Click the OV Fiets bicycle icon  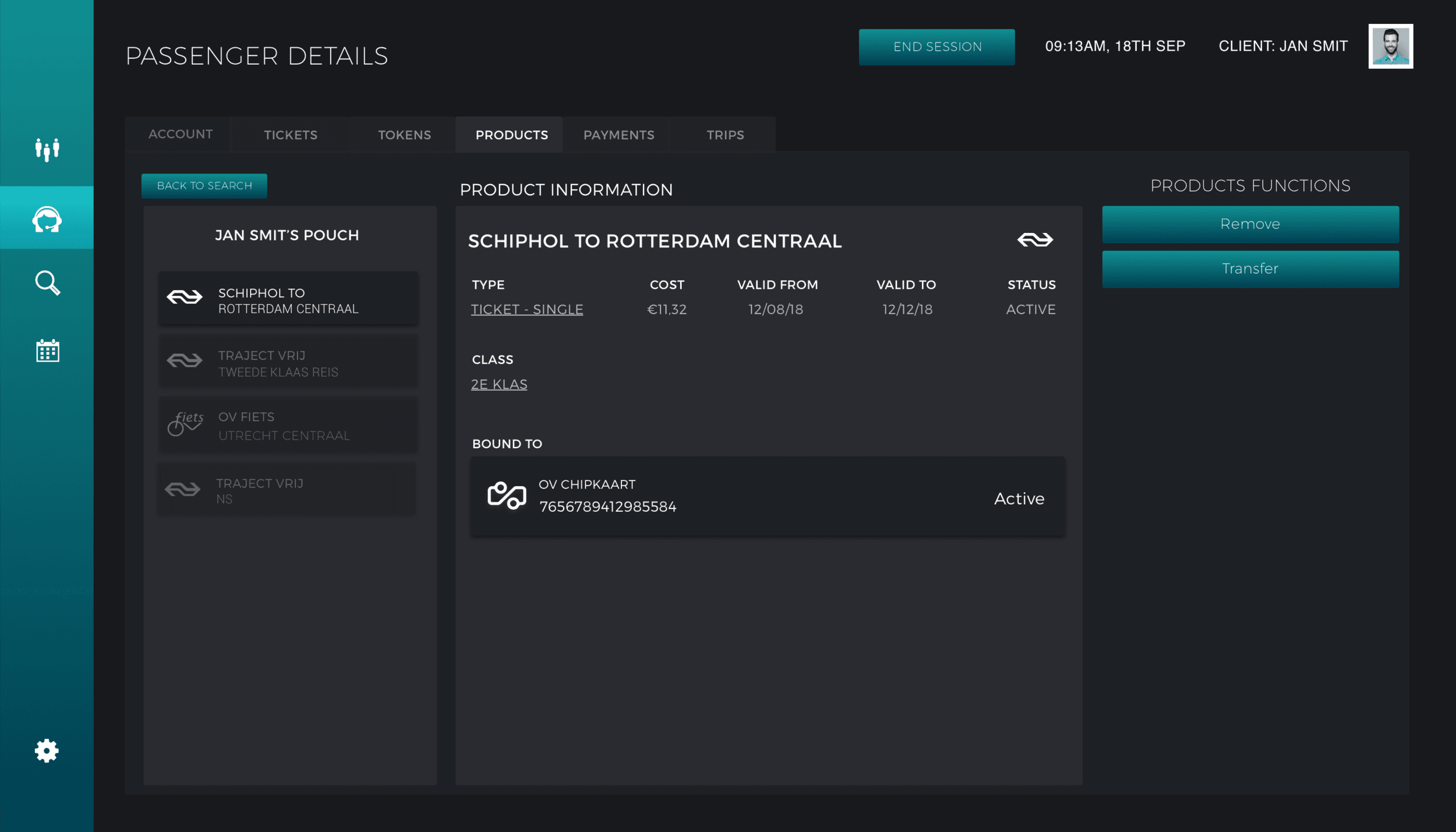click(x=185, y=424)
